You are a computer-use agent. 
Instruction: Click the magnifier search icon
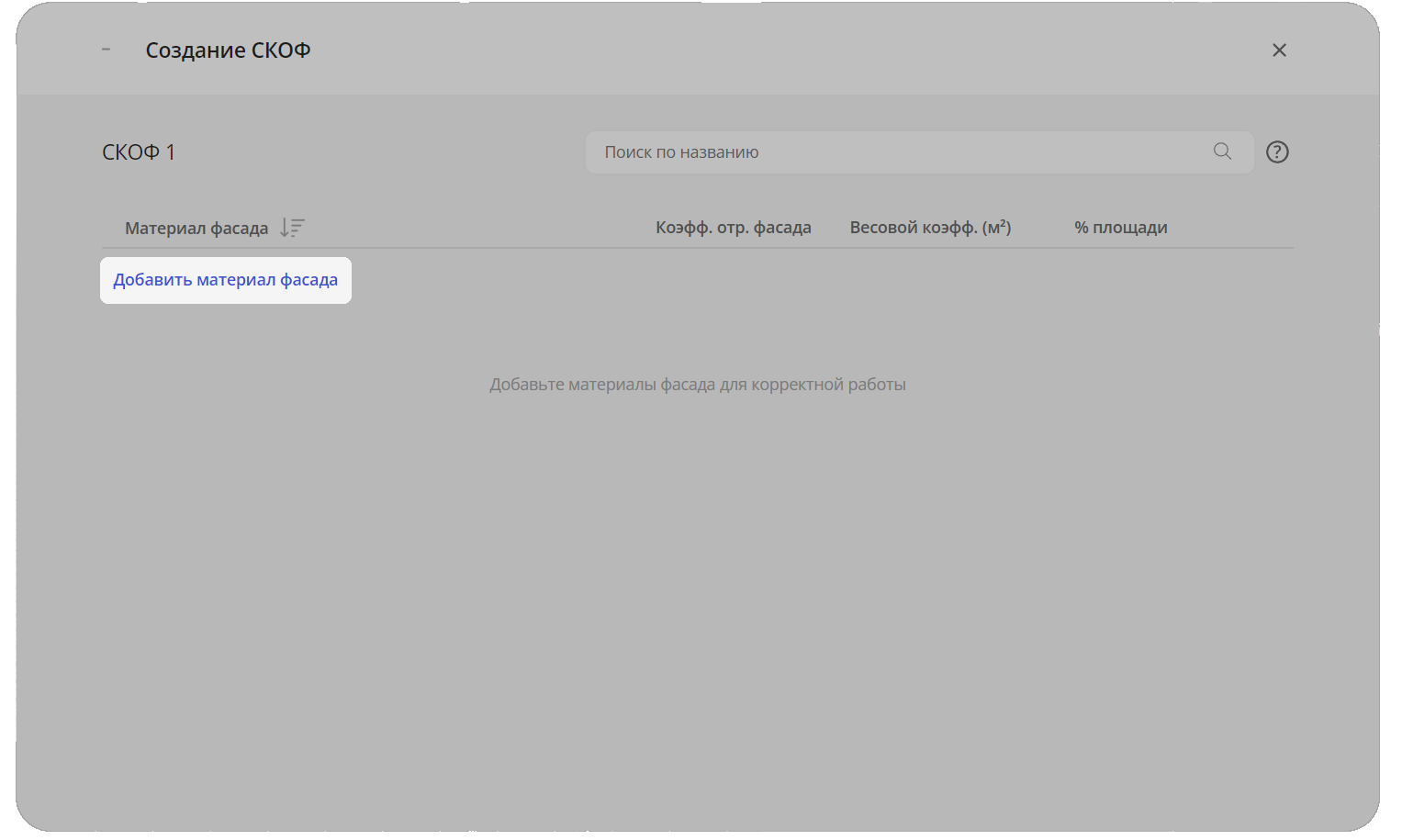point(1222,151)
